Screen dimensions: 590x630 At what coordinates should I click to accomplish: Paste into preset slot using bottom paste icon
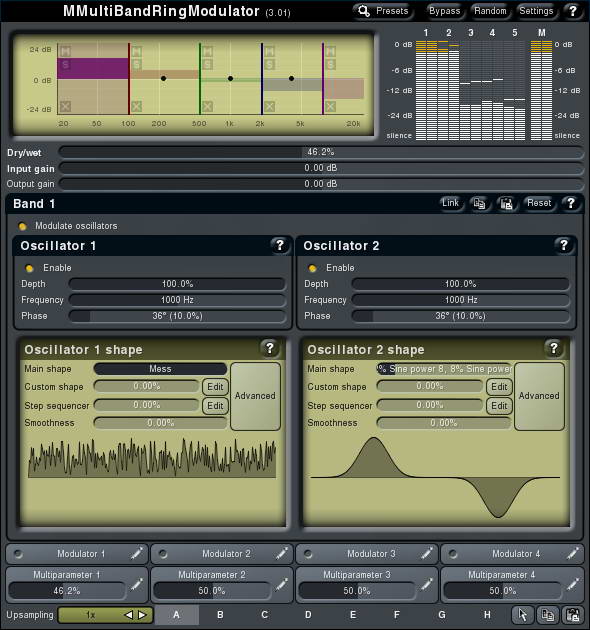[572, 615]
